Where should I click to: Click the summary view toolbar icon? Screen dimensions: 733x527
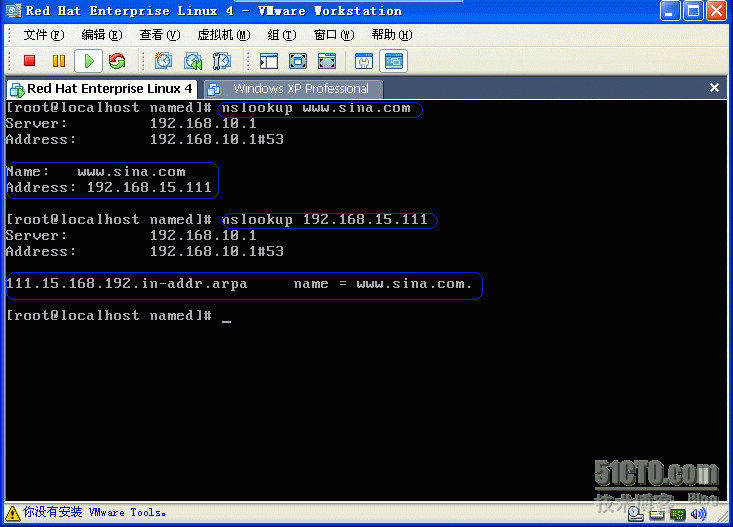click(364, 61)
